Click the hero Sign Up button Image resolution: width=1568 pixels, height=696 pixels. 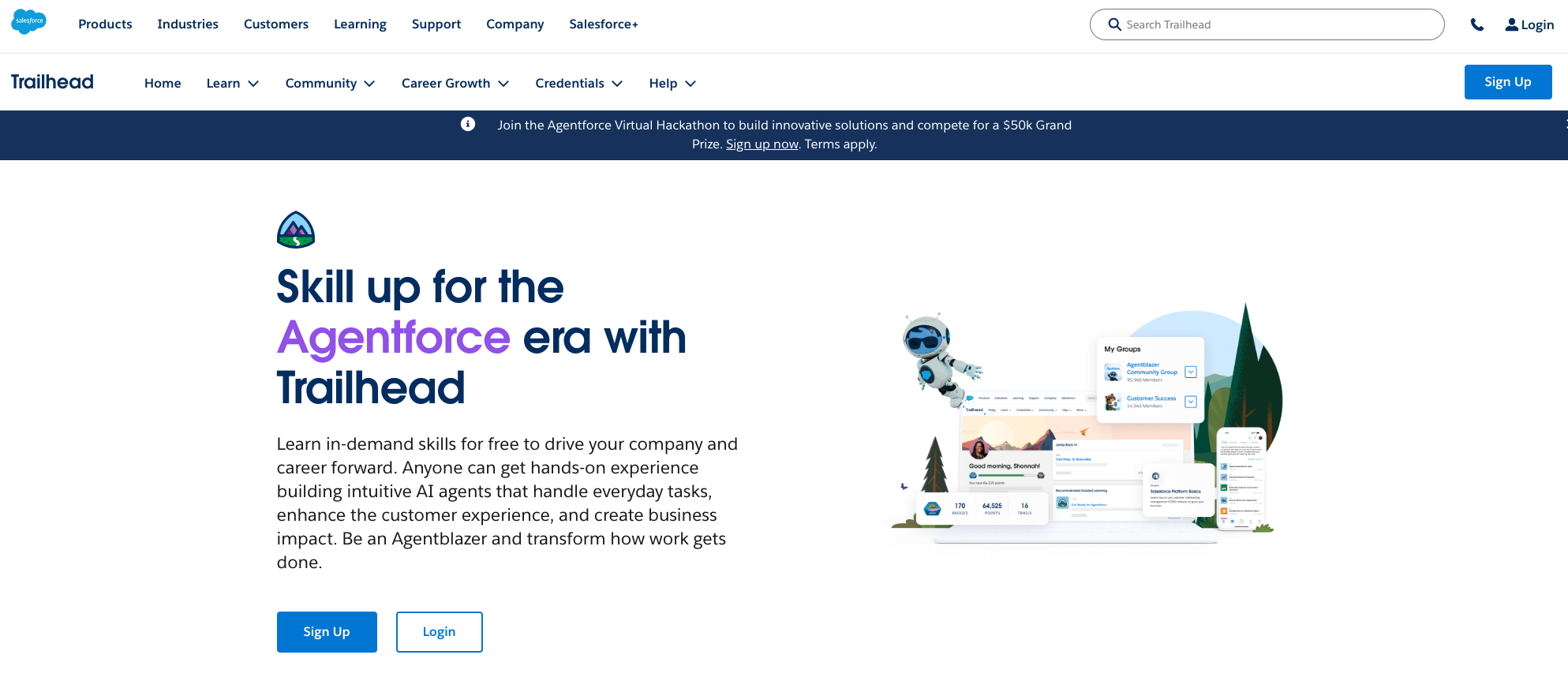(x=327, y=632)
